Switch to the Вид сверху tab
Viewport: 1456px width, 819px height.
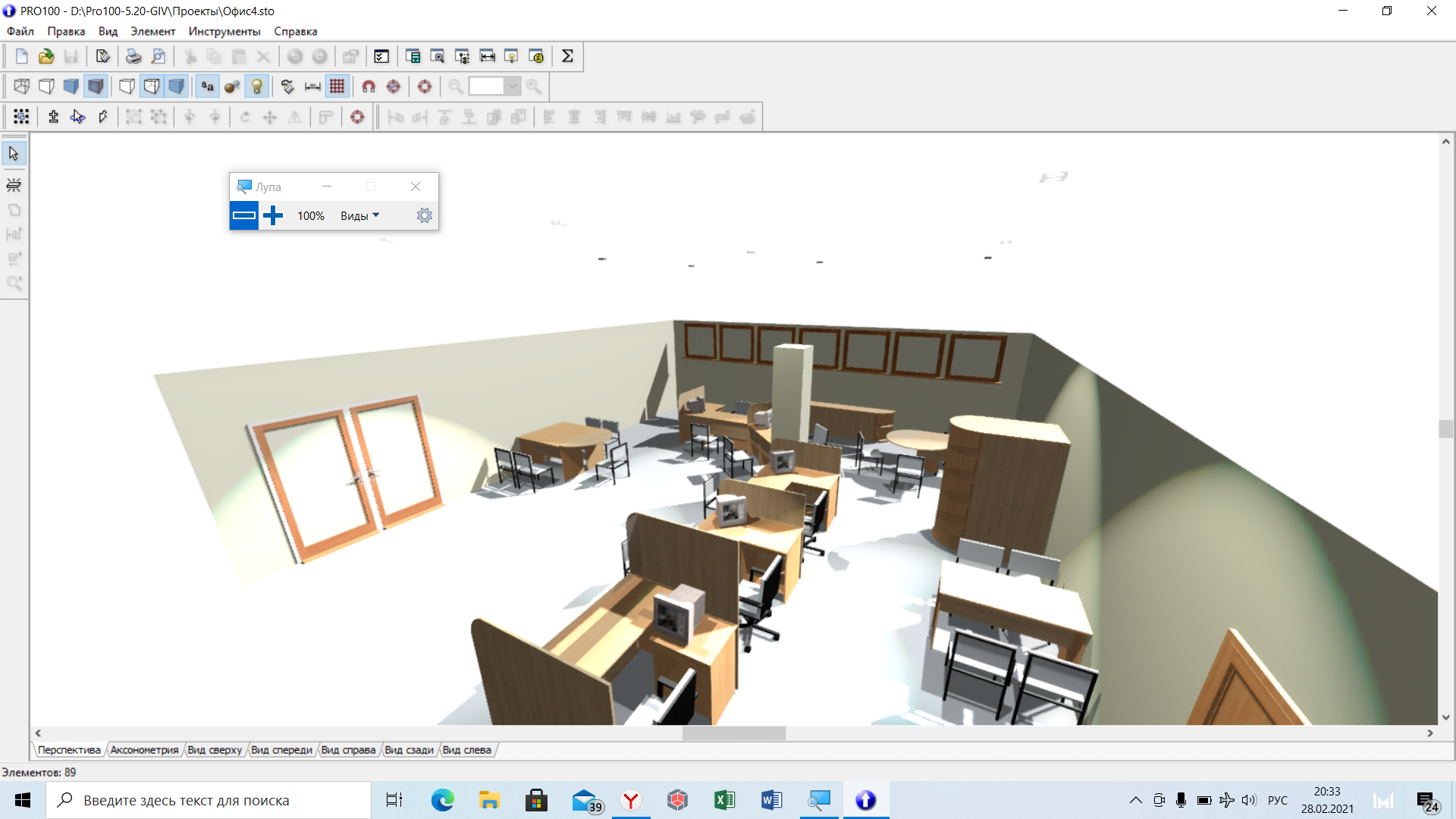(215, 750)
